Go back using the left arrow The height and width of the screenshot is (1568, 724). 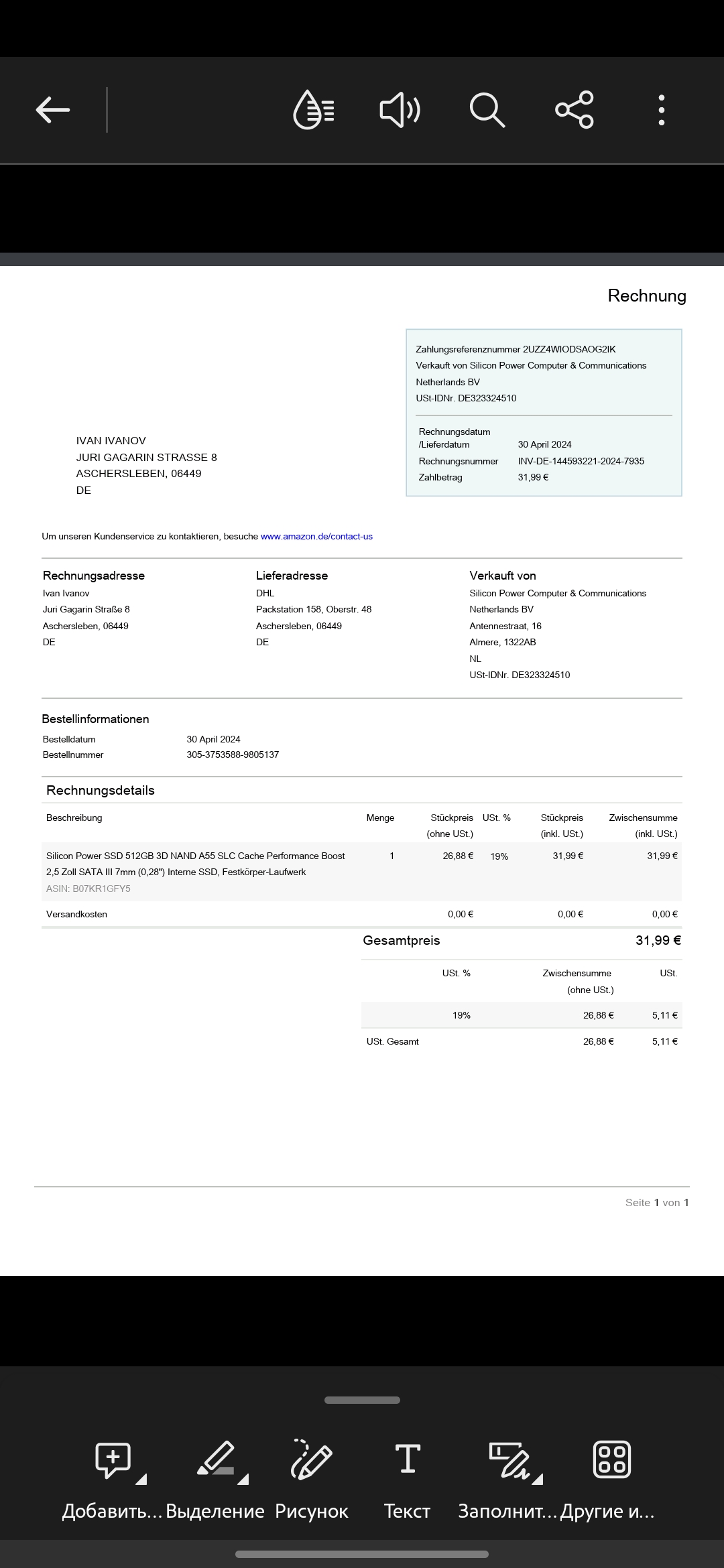[x=53, y=110]
